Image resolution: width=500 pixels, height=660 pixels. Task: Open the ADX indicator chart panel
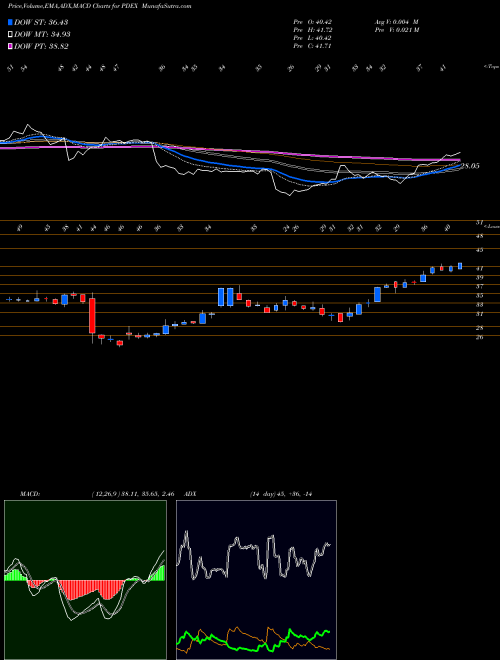256,580
